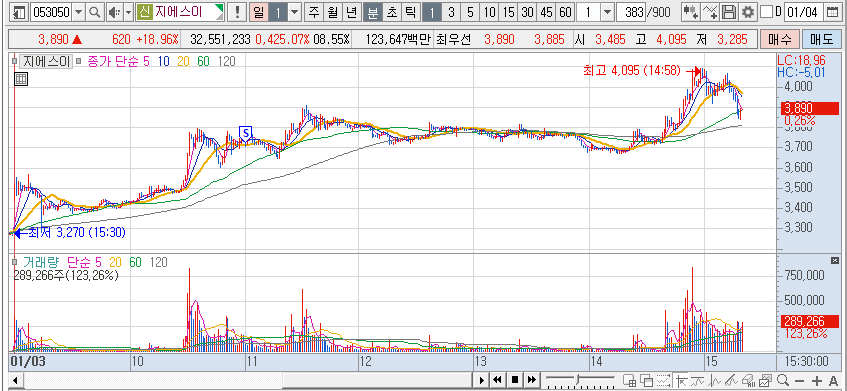Click the stop button for chart replay
The height and width of the screenshot is (391, 847).
tap(515, 380)
